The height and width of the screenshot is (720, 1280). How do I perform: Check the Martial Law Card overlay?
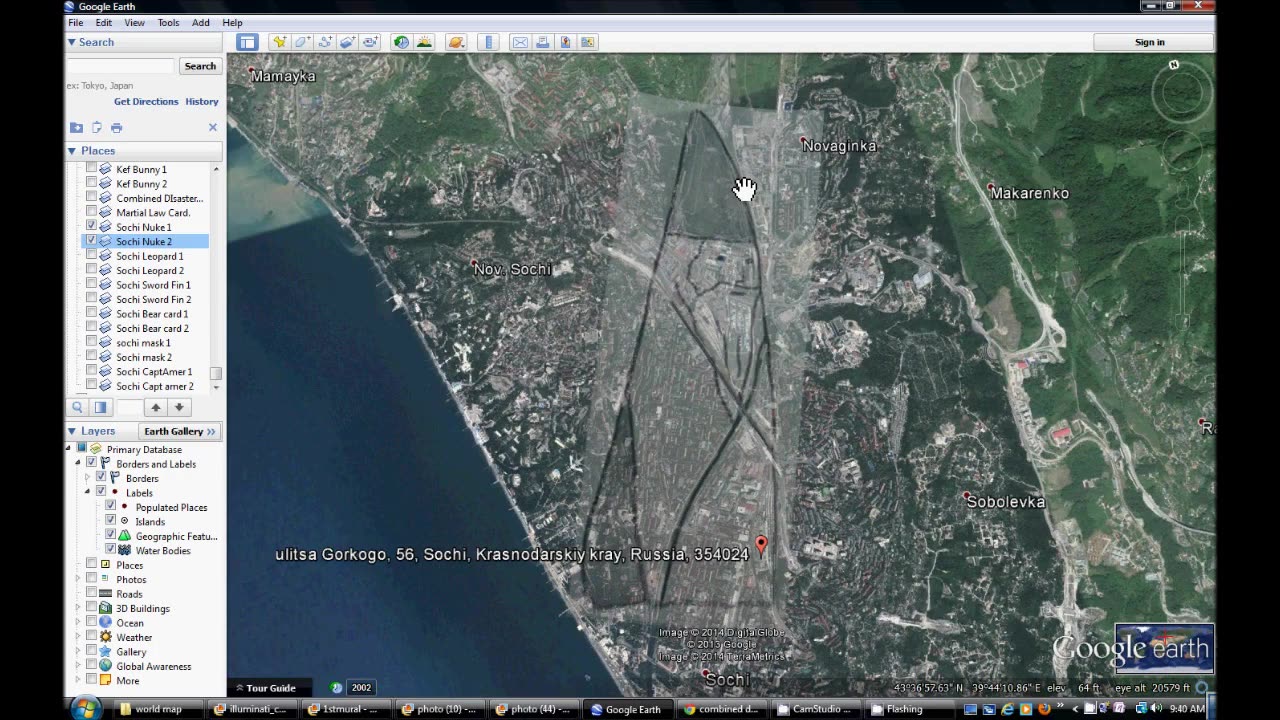pyautogui.click(x=91, y=212)
